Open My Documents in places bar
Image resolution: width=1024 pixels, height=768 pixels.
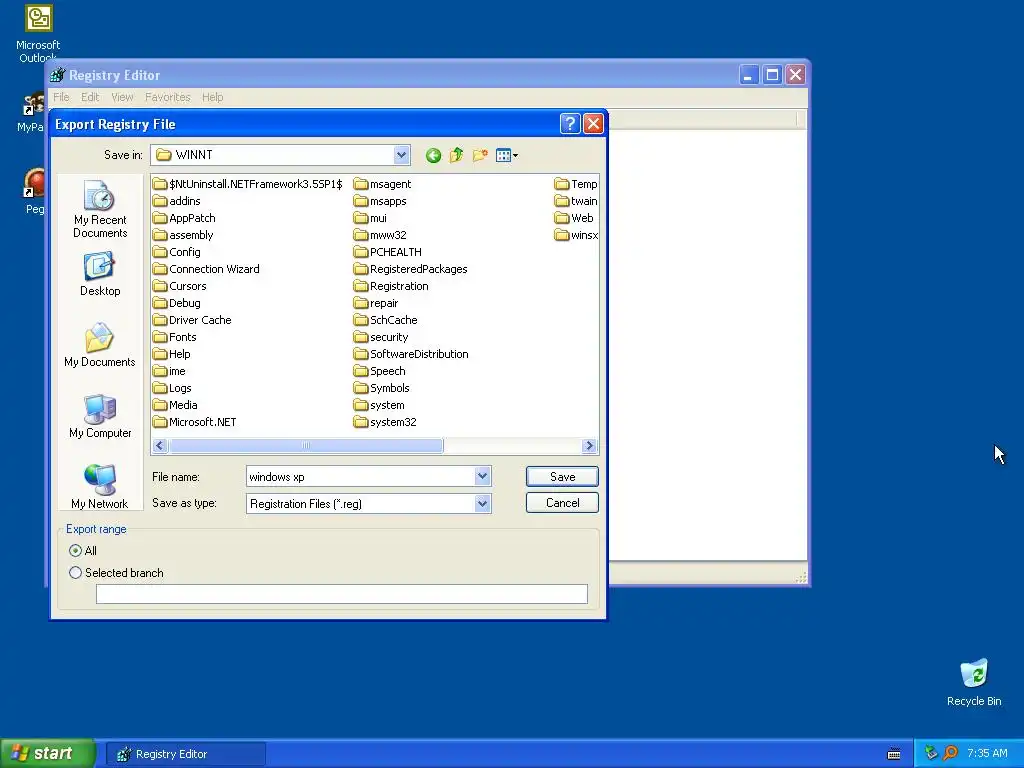tap(100, 345)
